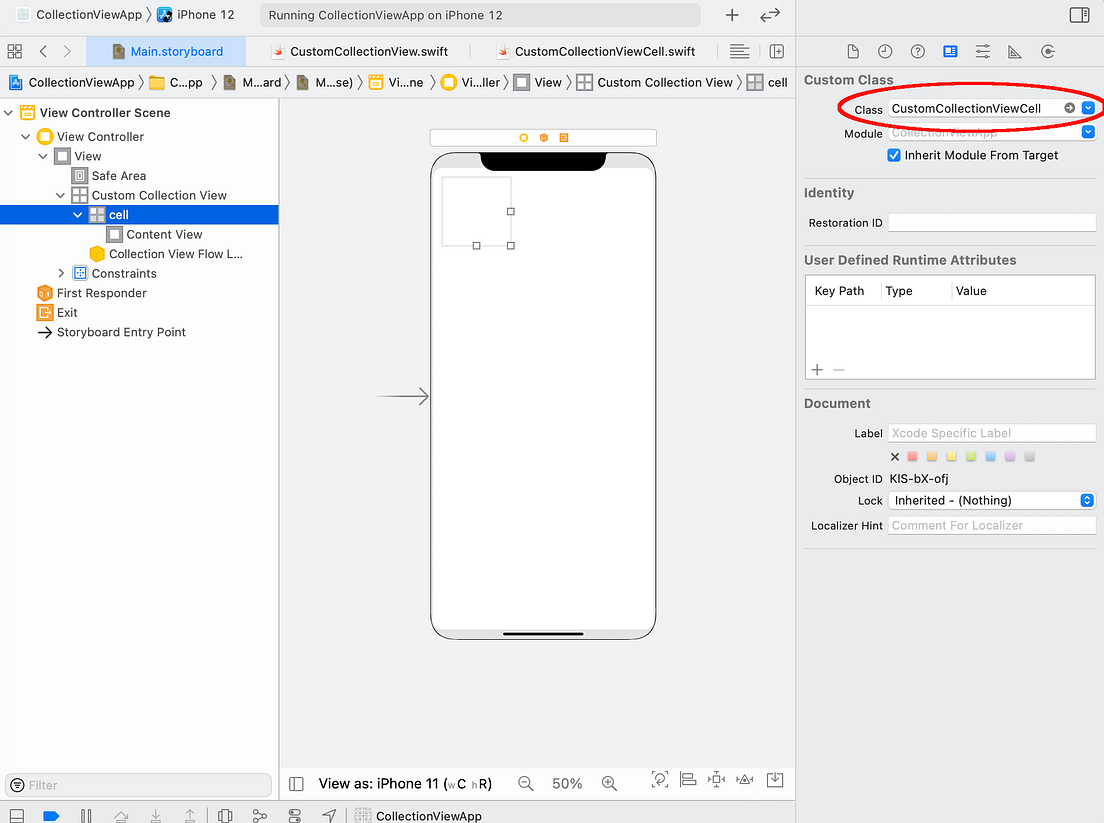
Task: Collapse the cell item in the document outline
Action: (77, 214)
